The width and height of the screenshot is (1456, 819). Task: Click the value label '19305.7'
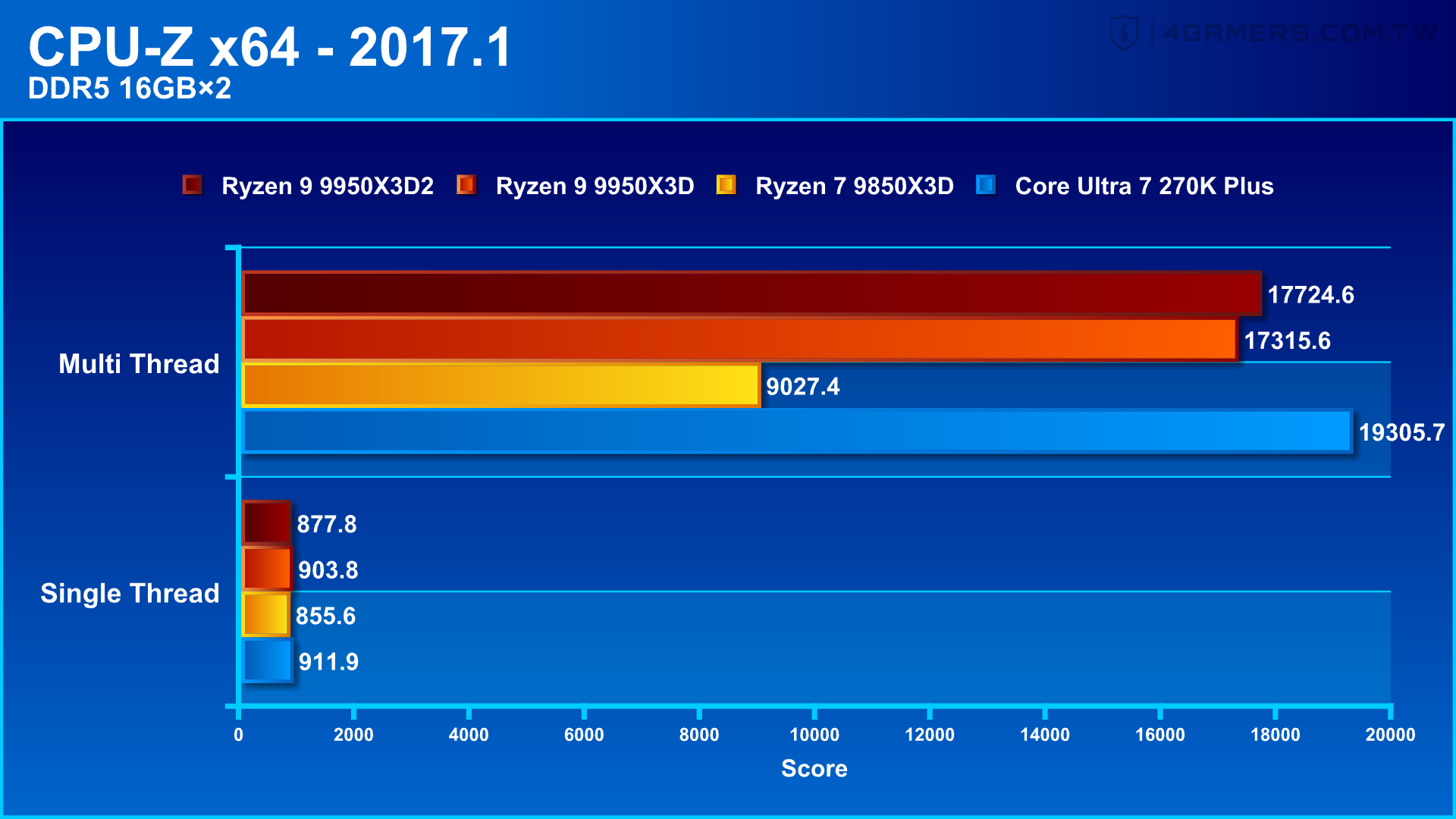click(x=1401, y=432)
